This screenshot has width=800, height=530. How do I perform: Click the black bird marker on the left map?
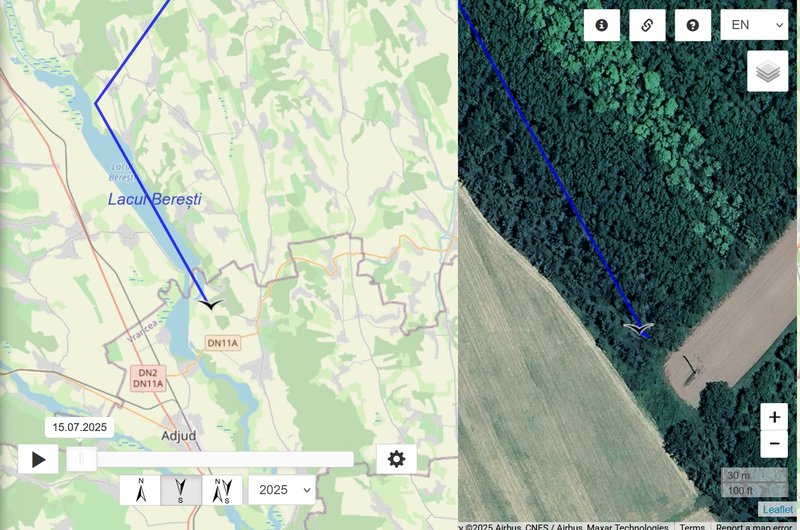211,305
